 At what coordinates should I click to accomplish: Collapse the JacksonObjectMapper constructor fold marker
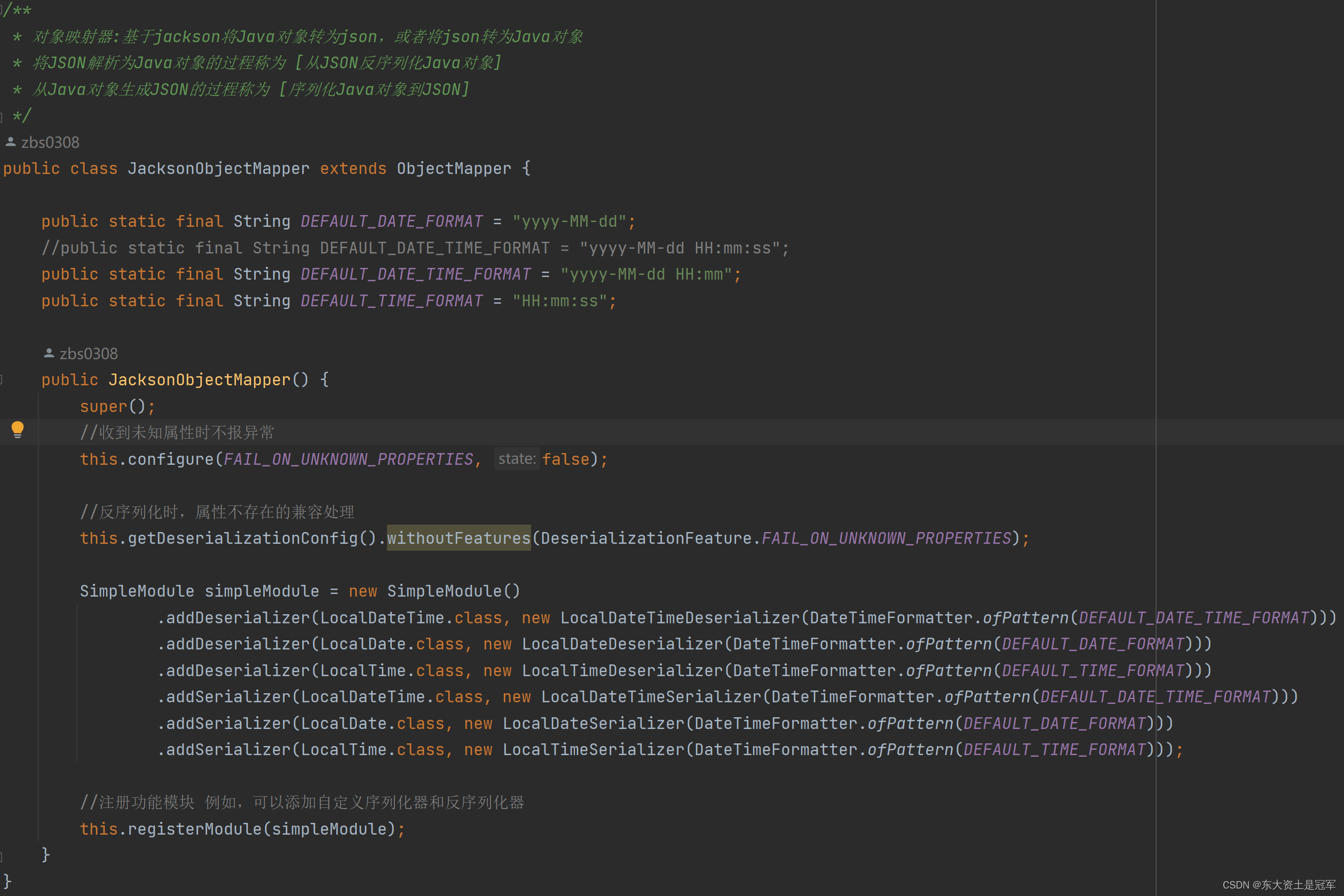(x=2, y=379)
